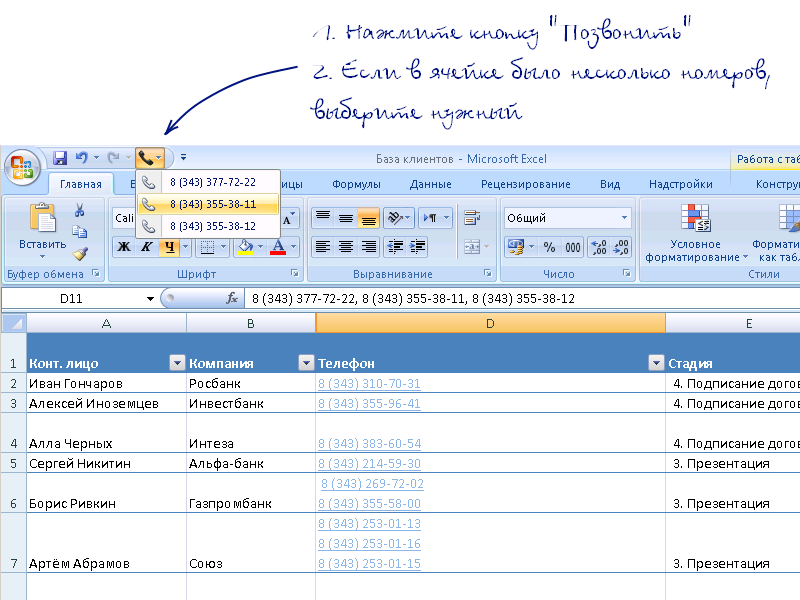The width and height of the screenshot is (800, 600).
Task: Activate the Format Painter brush
Action: (80, 254)
